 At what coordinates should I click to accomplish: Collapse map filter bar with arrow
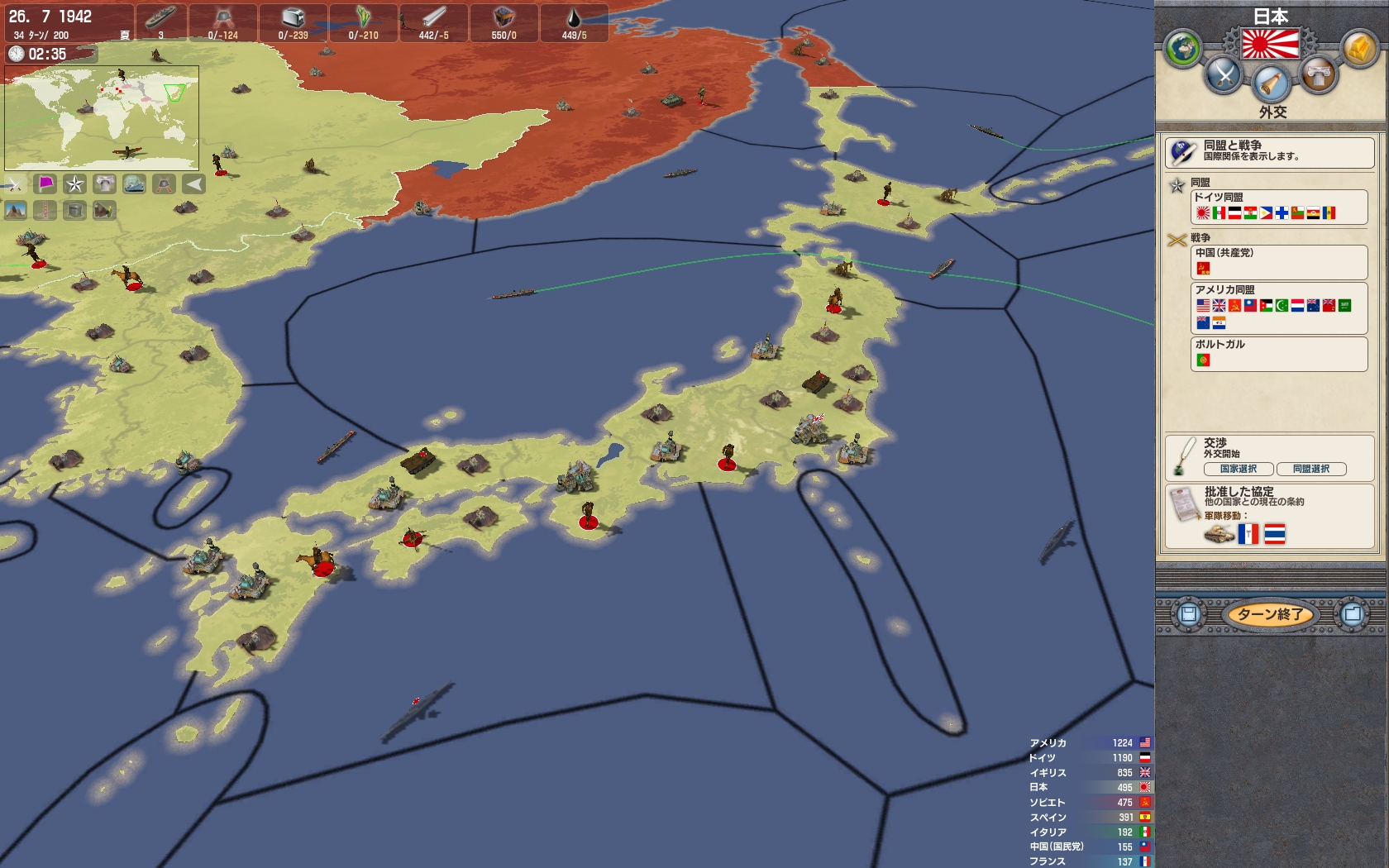click(x=193, y=184)
